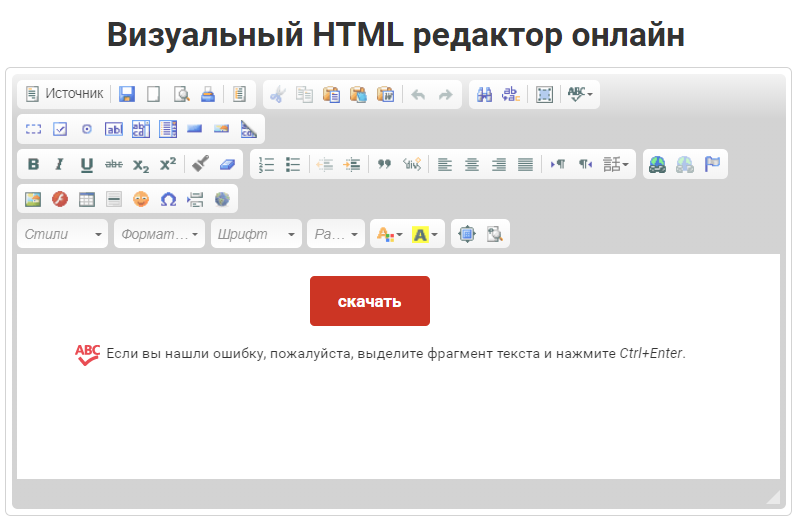This screenshot has height=522, width=799.
Task: Open the page preview icon
Action: point(181,94)
